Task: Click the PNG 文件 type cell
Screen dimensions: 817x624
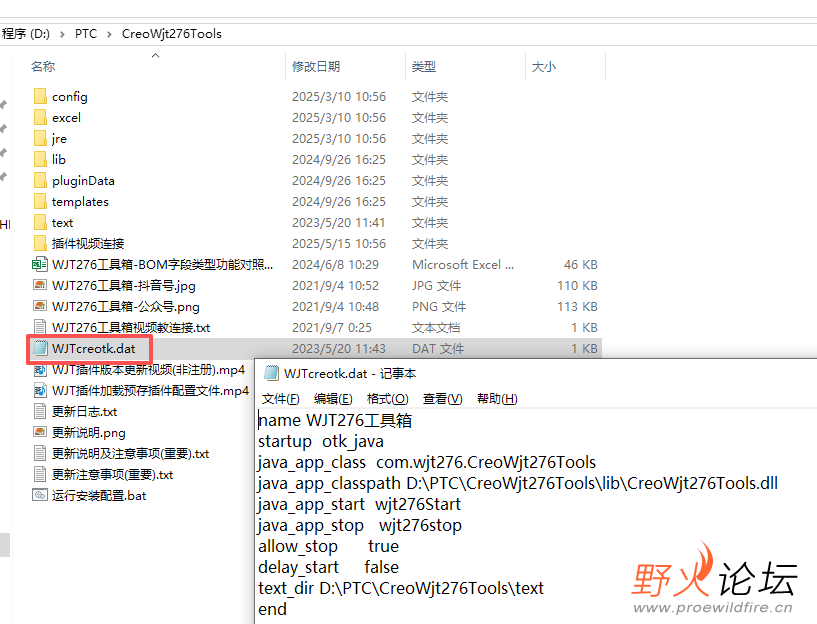Action: pos(439,306)
